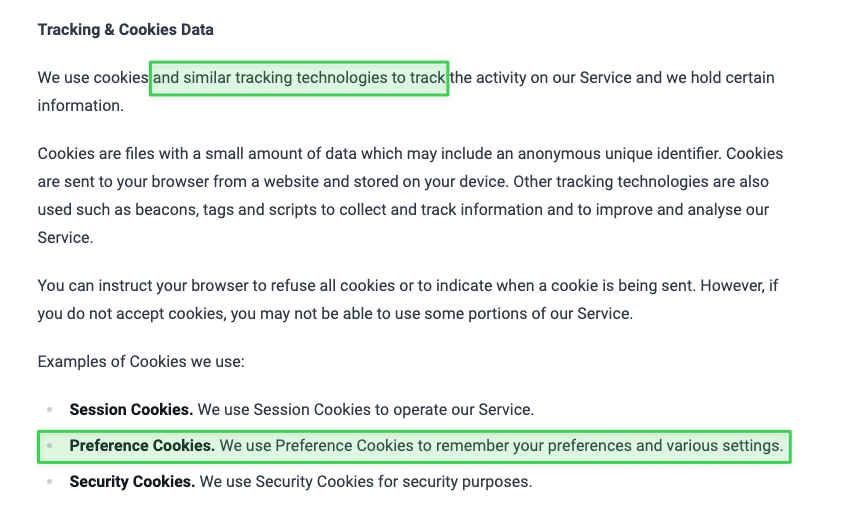Click the "Examples of Cookies we use:" line
Viewport: 844px width, 516px height.
coord(141,360)
